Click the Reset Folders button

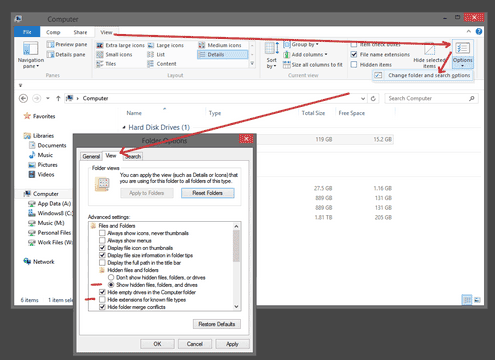click(207, 193)
